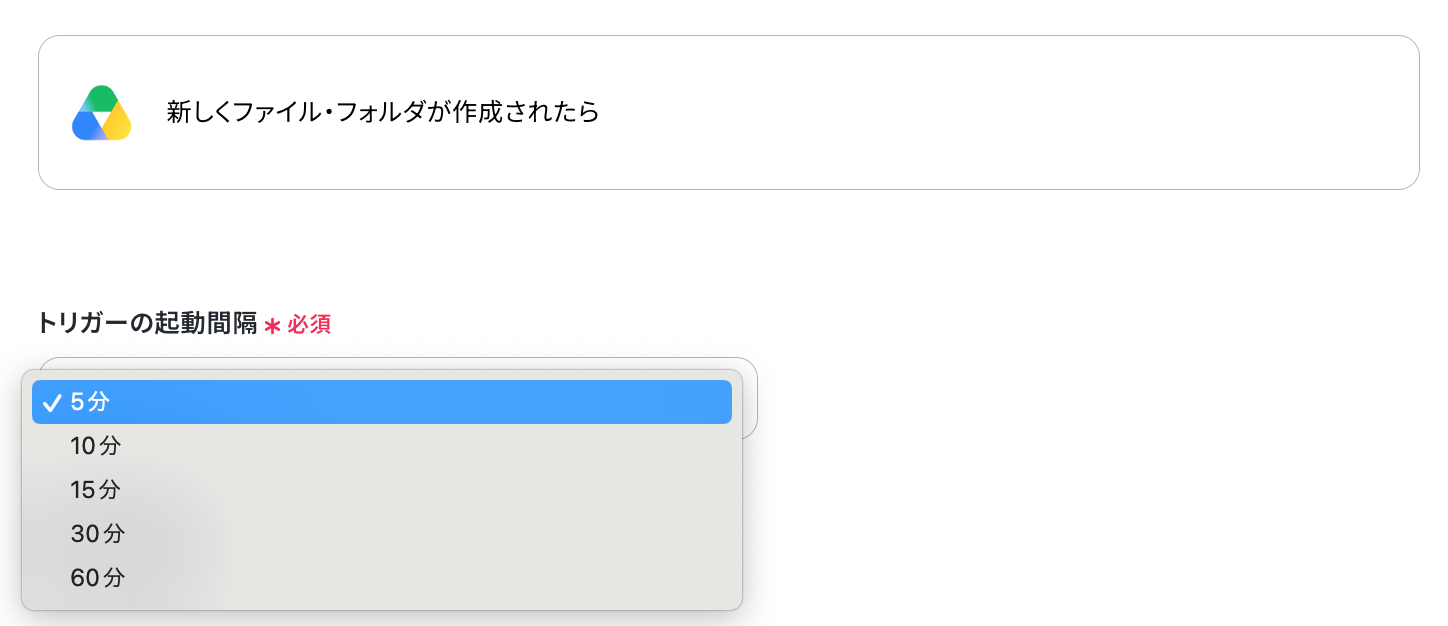This screenshot has height=626, width=1448.
Task: Click the Google Drive triangle icon
Action: pos(102,113)
